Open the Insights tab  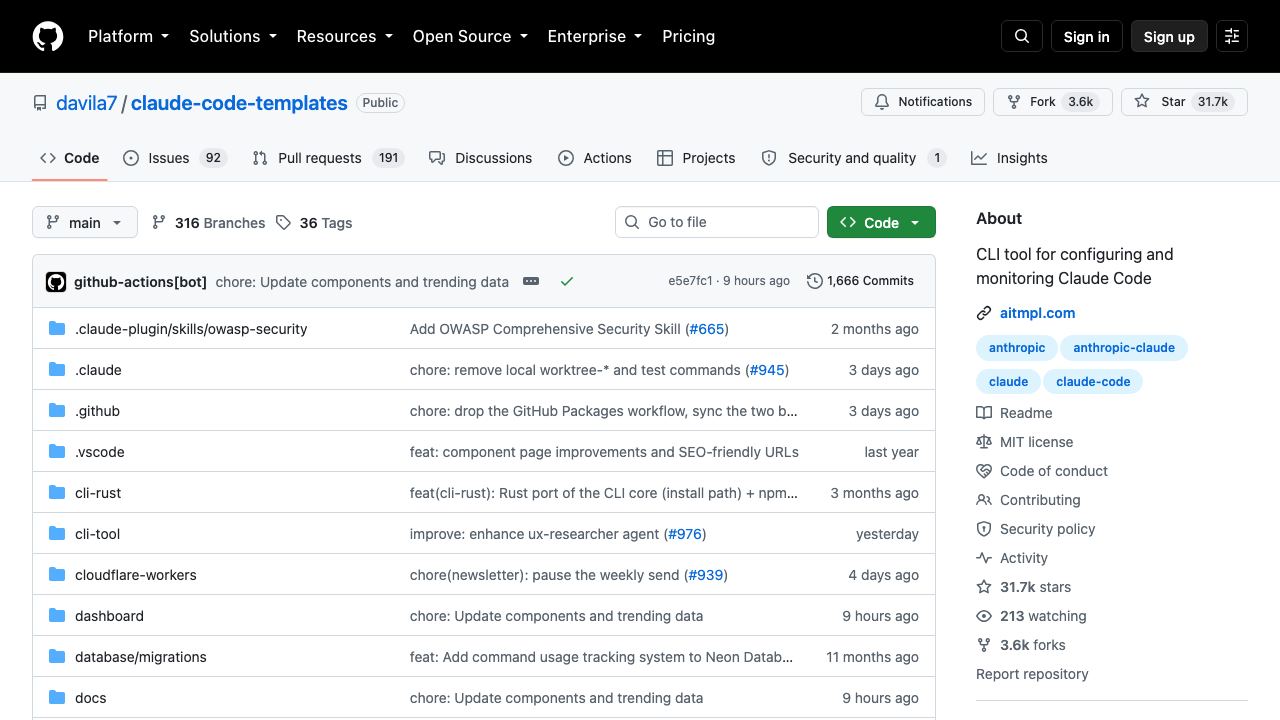[1009, 158]
